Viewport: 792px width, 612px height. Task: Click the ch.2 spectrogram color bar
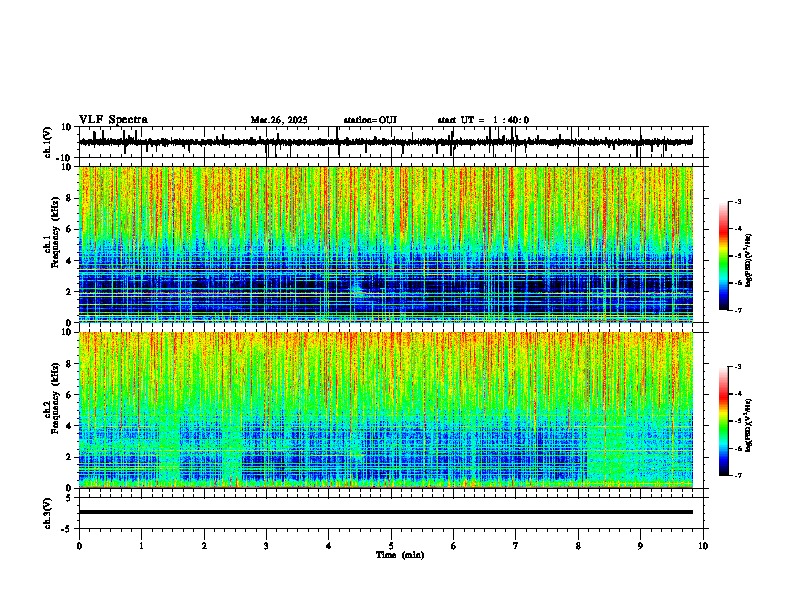pos(723,421)
